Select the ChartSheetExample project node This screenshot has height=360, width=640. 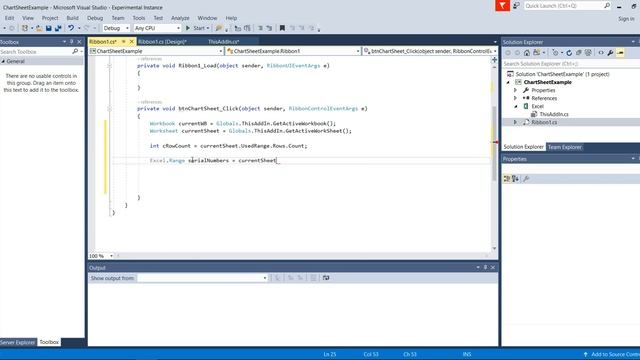pyautogui.click(x=547, y=82)
